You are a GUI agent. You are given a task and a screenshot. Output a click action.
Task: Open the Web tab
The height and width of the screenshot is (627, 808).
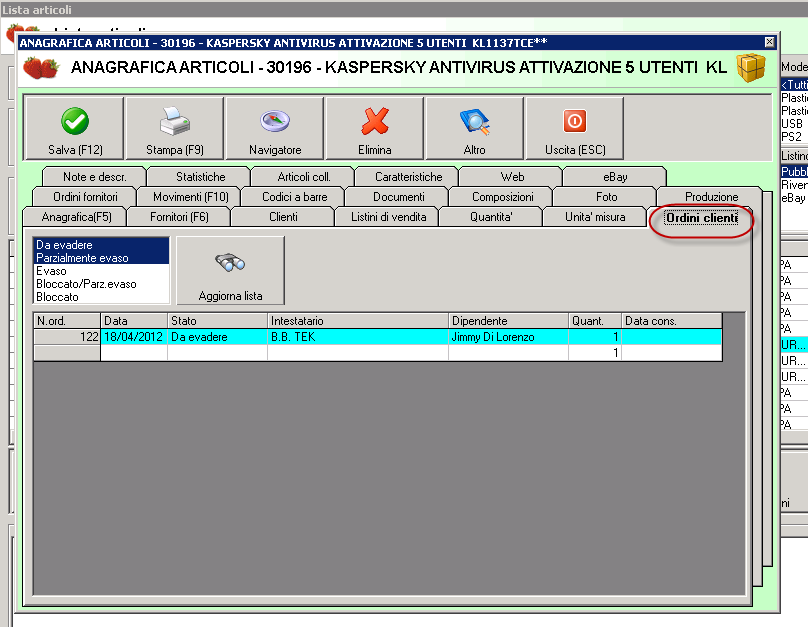[x=512, y=177]
